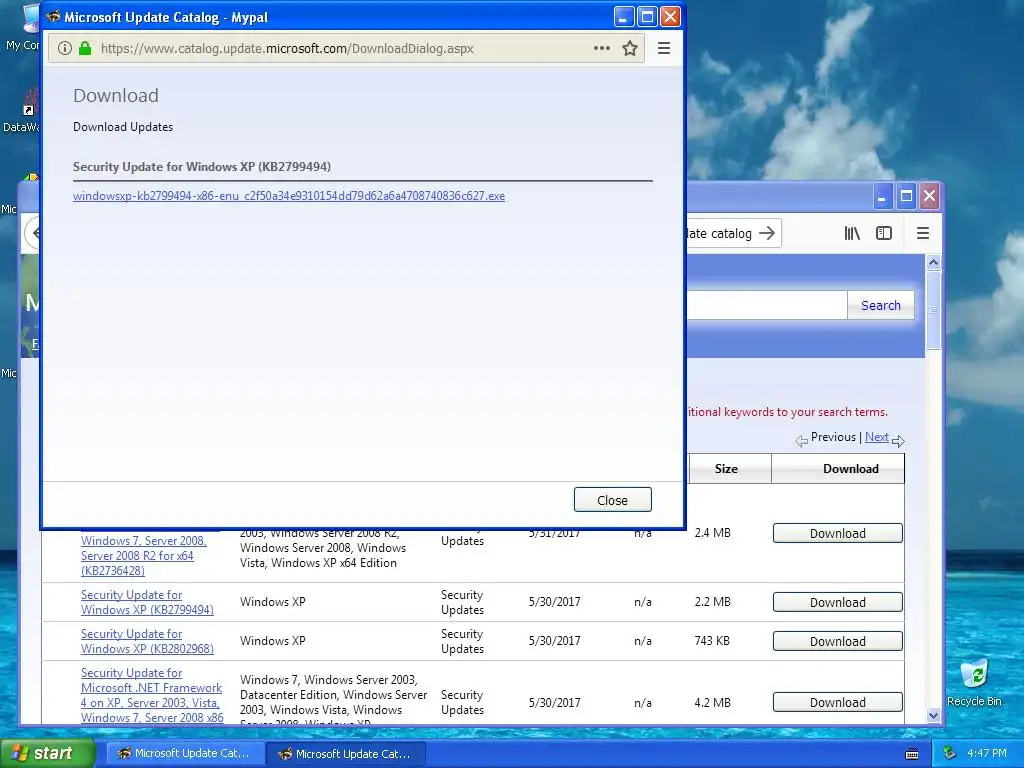Download the 743 KB KB2802968 update
Image resolution: width=1024 pixels, height=768 pixels.
click(x=838, y=641)
